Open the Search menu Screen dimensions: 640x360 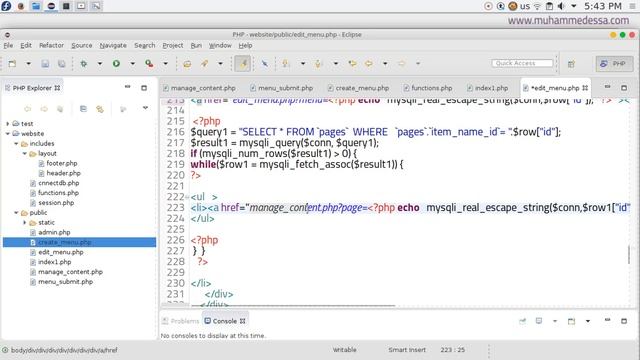coord(144,45)
